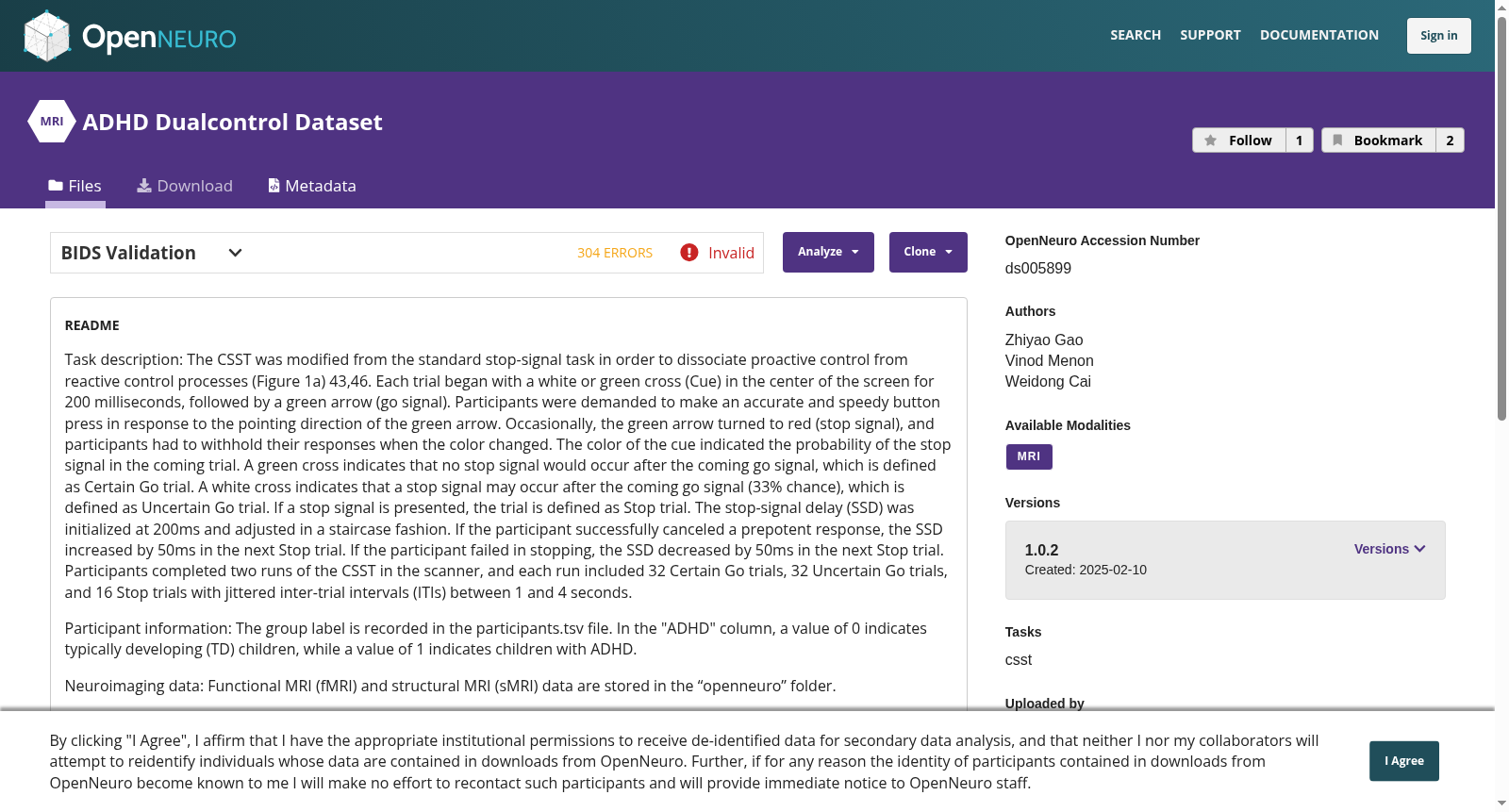Click the Metadata file icon
The width and height of the screenshot is (1509, 812).
(x=274, y=186)
